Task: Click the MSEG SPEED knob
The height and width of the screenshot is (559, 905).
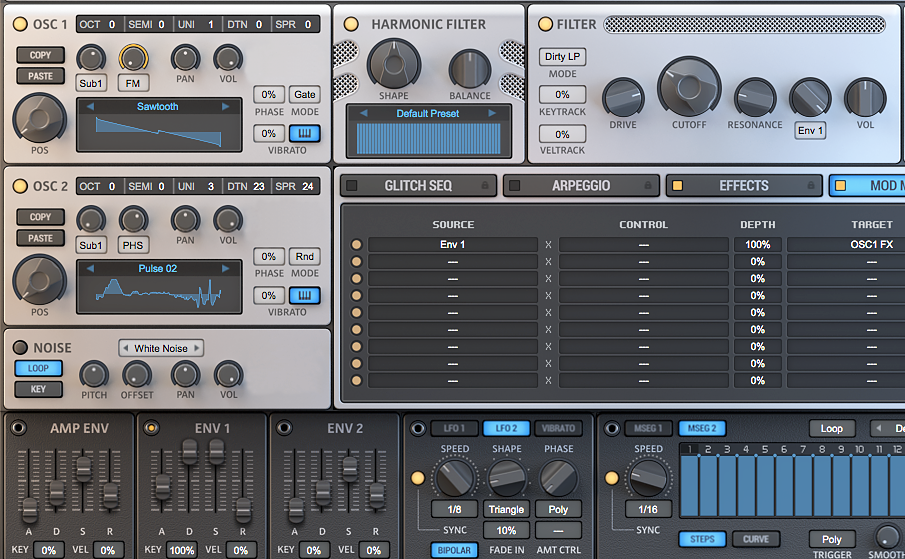Action: point(648,478)
